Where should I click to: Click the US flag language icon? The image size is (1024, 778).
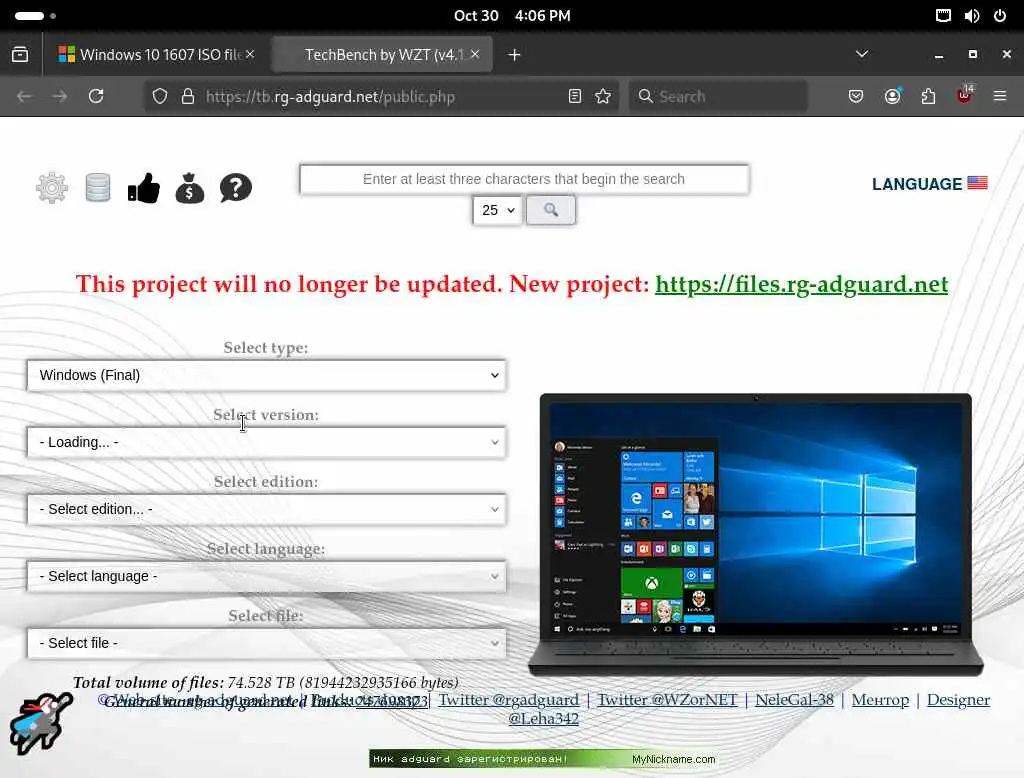click(x=977, y=183)
